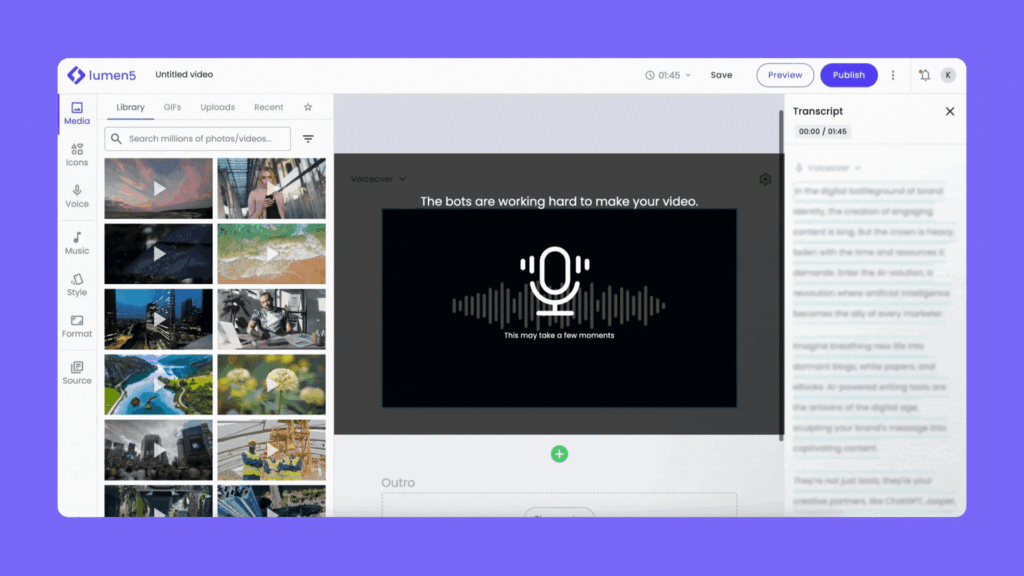Open the three-dot more options menu
Viewport: 1024px width, 576px height.
(893, 75)
